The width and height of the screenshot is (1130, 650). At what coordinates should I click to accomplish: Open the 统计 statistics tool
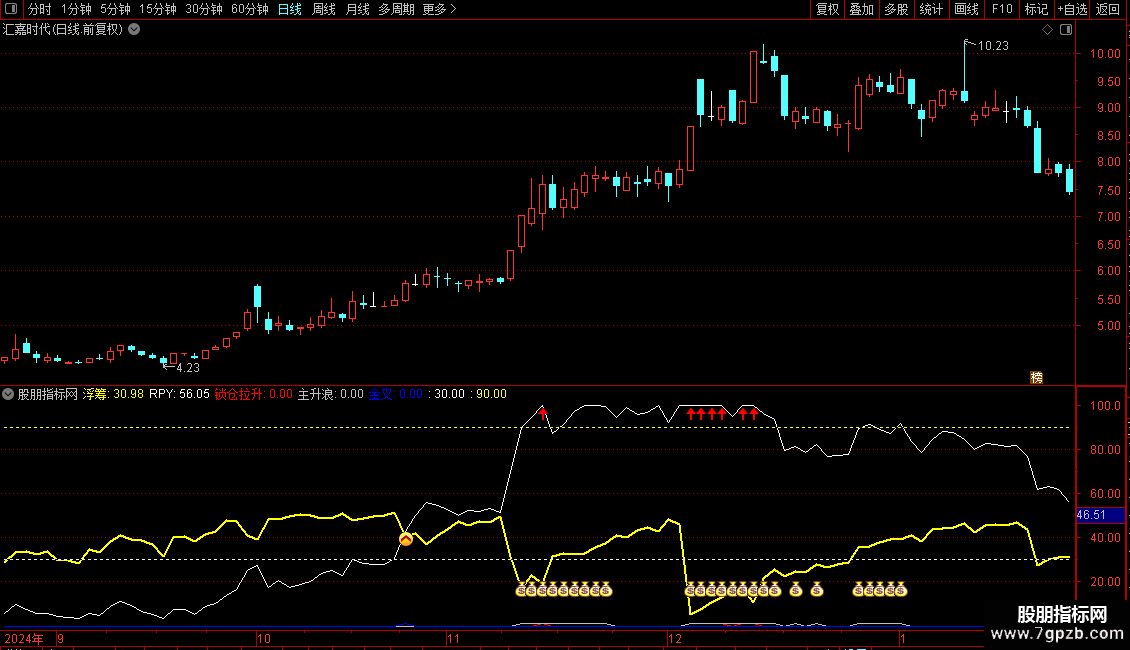[930, 9]
